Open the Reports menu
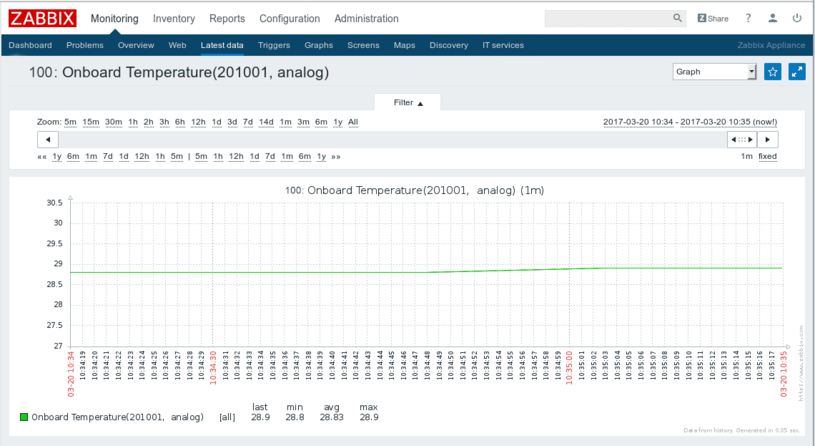Image resolution: width=815 pixels, height=446 pixels. click(x=227, y=19)
